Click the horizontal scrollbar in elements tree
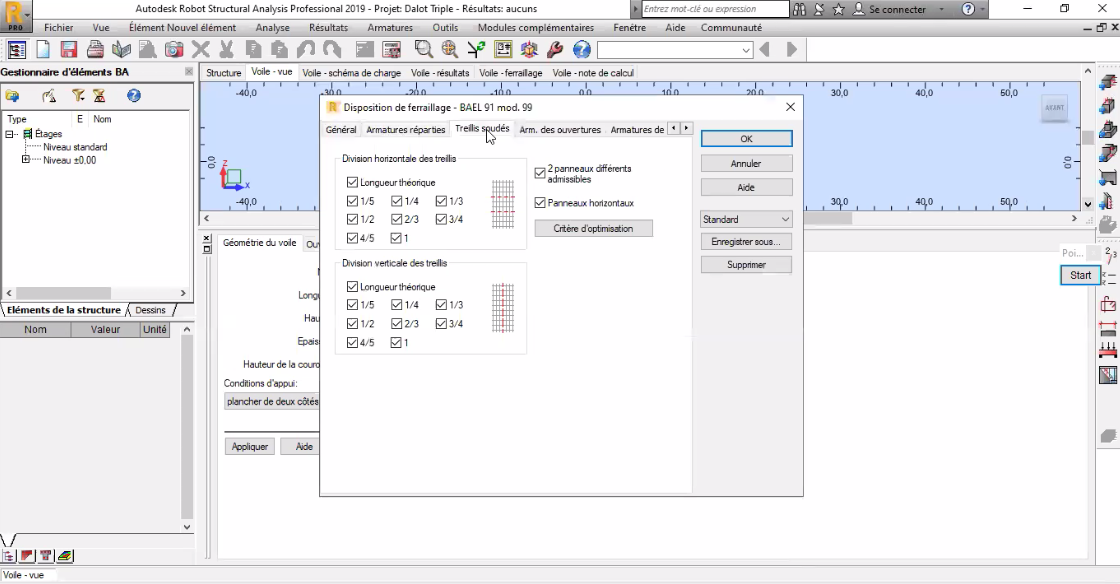 tap(96, 293)
